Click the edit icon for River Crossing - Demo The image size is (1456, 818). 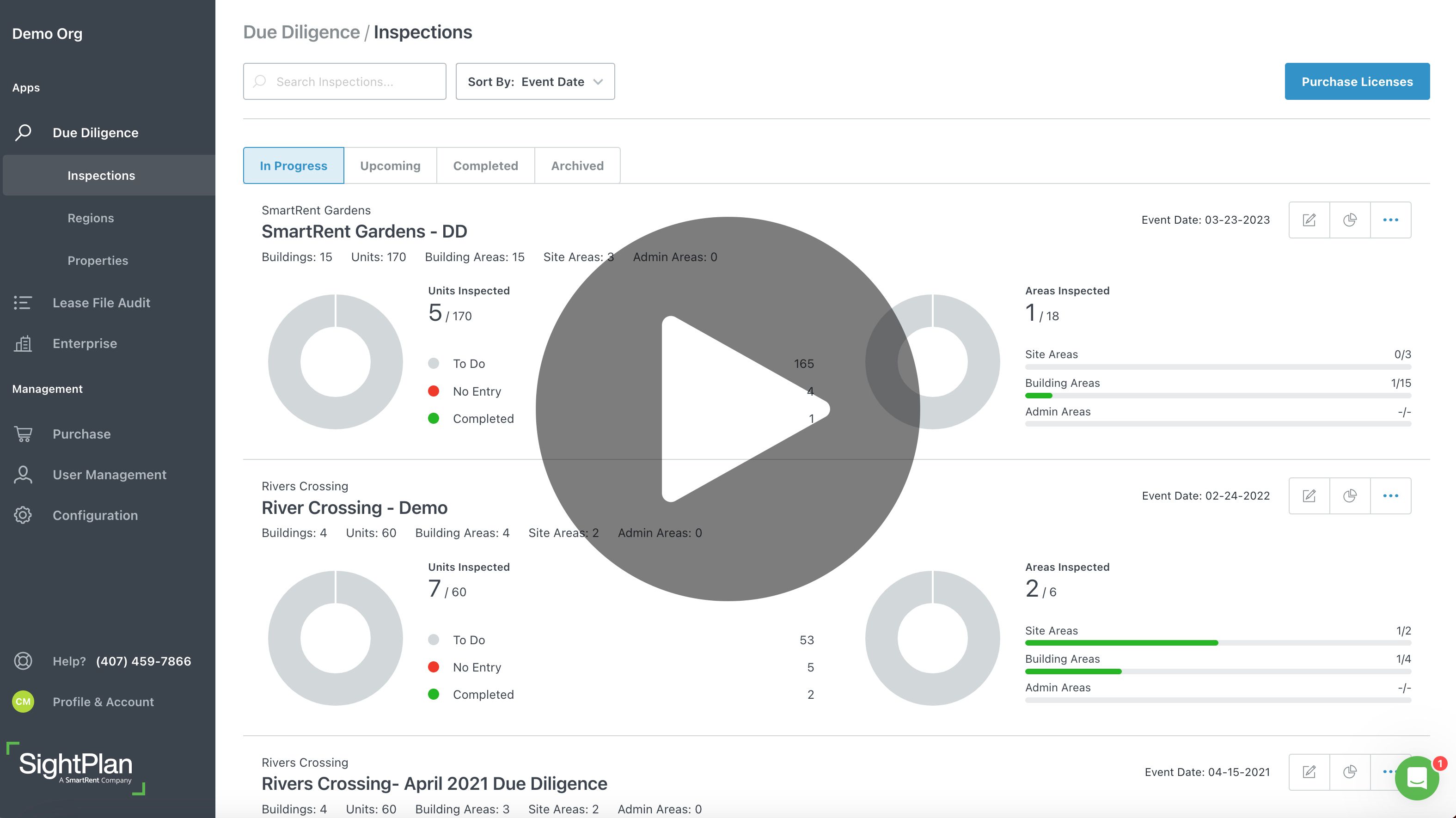[1309, 496]
